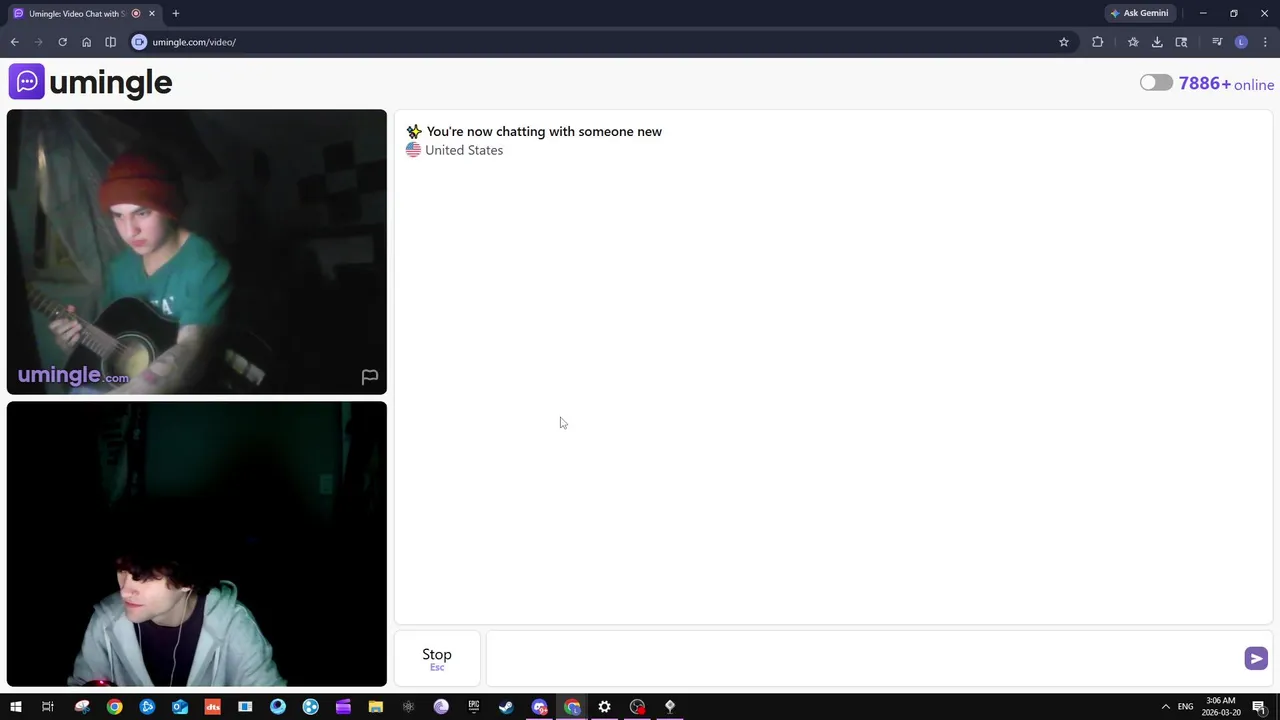Viewport: 1280px width, 720px height.
Task: Open your own webcam preview
Action: tap(197, 544)
